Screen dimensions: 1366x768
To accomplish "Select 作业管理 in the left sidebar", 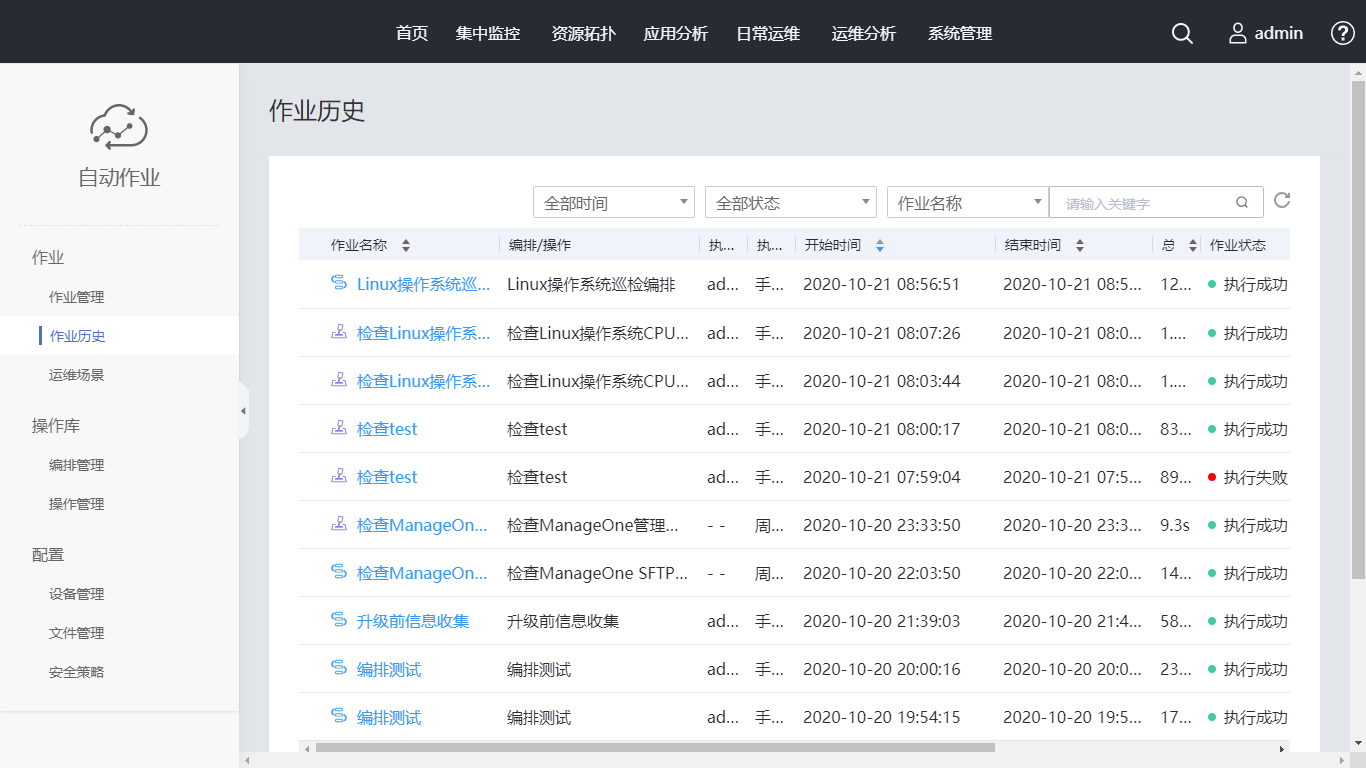I will 77,297.
